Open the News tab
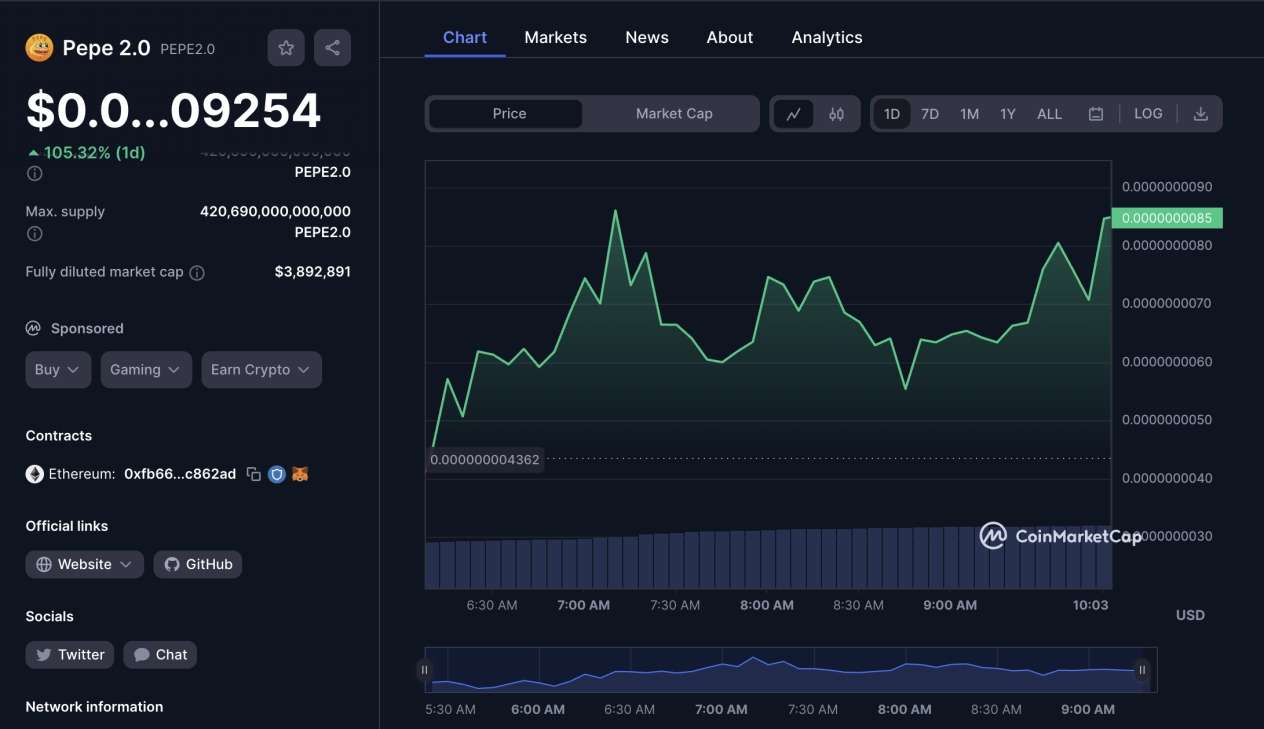 (647, 37)
